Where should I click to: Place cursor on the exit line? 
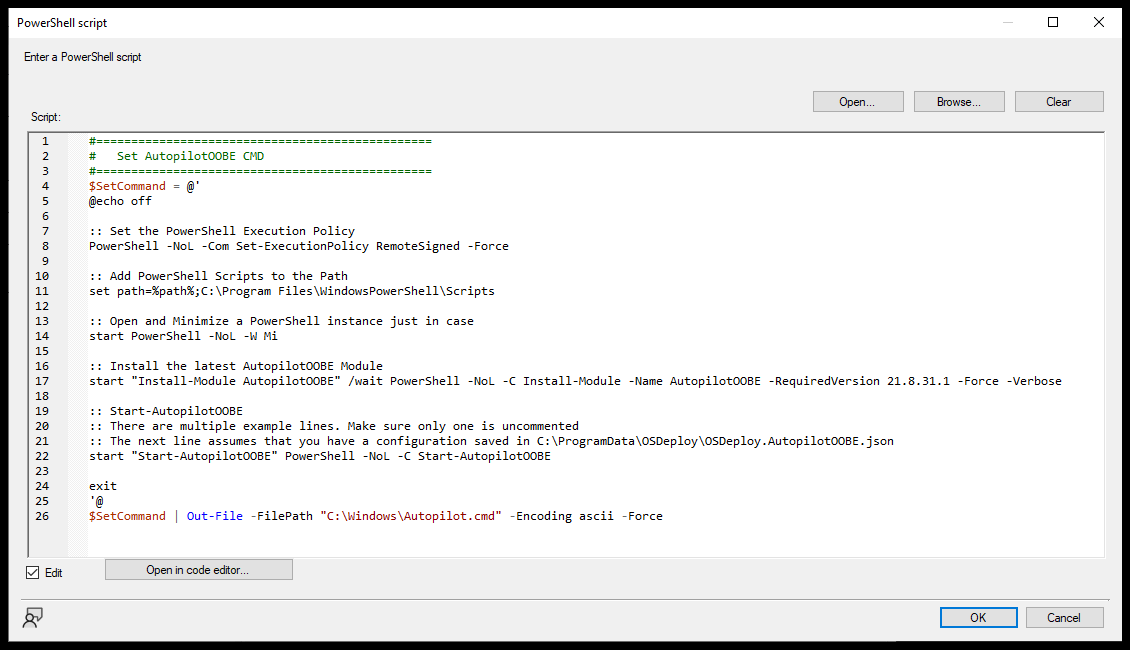pyautogui.click(x=103, y=485)
